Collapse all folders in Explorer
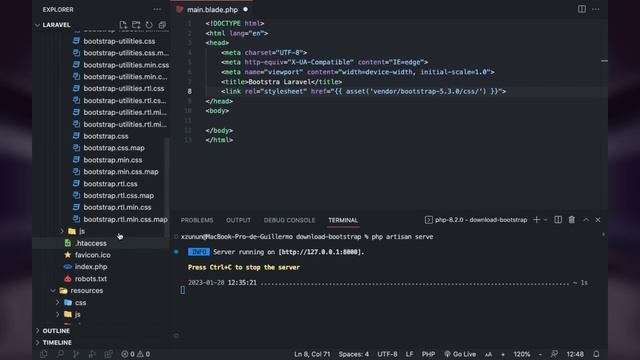This screenshot has height=360, width=640. pyautogui.click(x=162, y=25)
